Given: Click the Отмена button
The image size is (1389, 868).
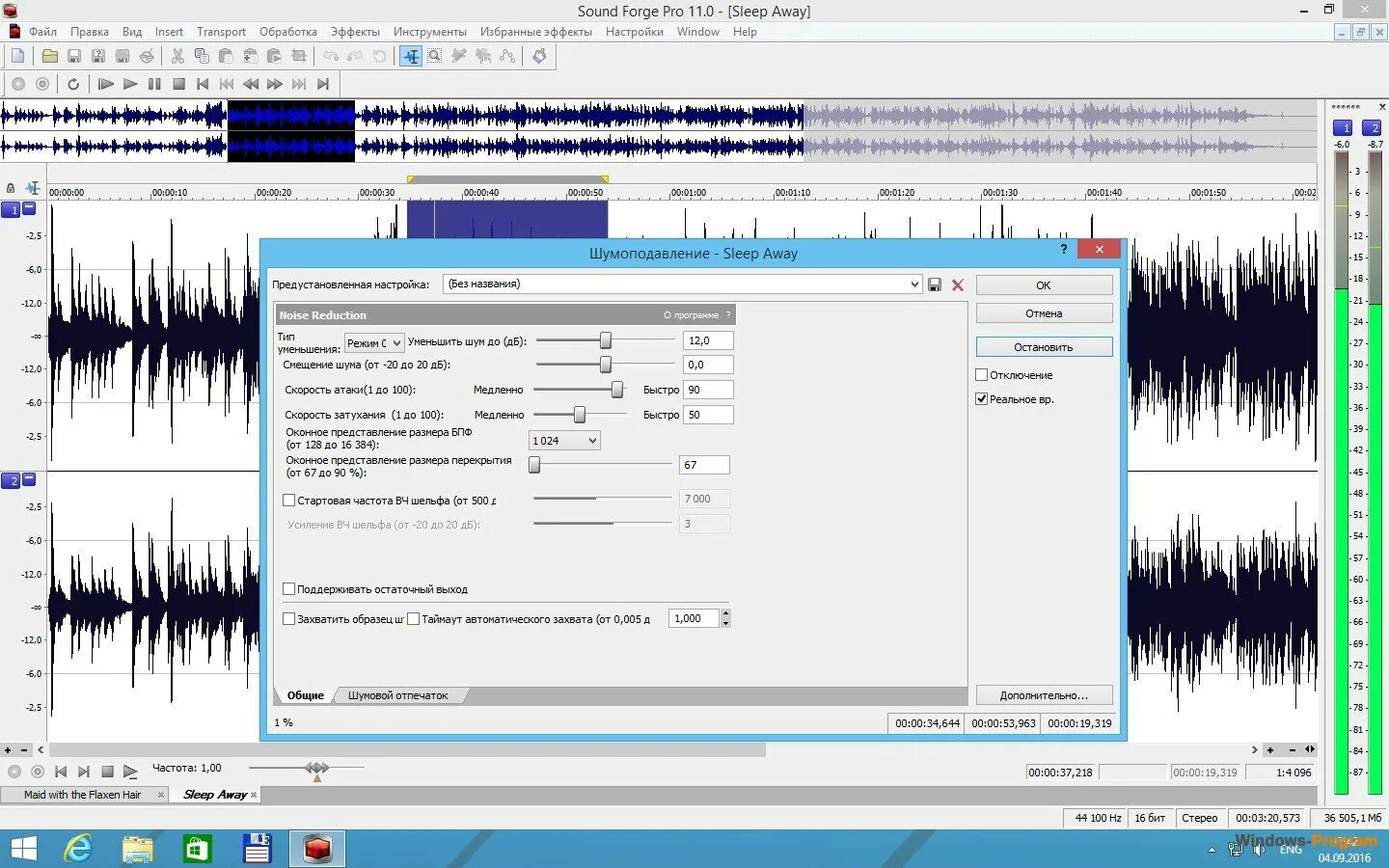Looking at the screenshot, I should pos(1044,313).
